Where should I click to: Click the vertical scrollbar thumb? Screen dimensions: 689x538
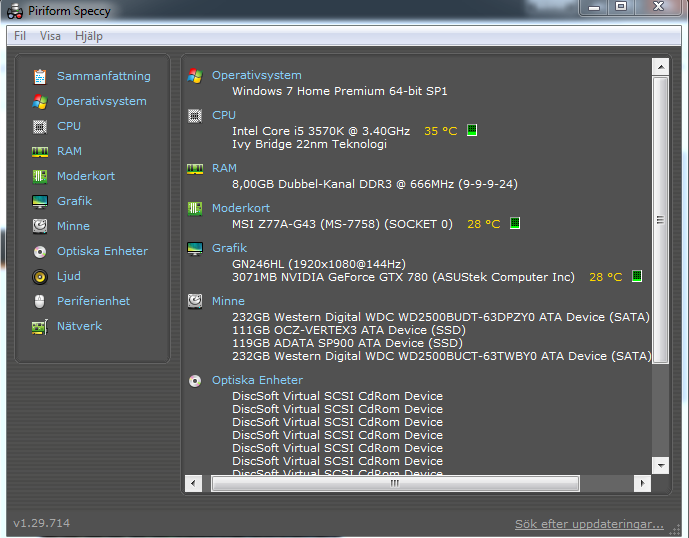(660, 220)
